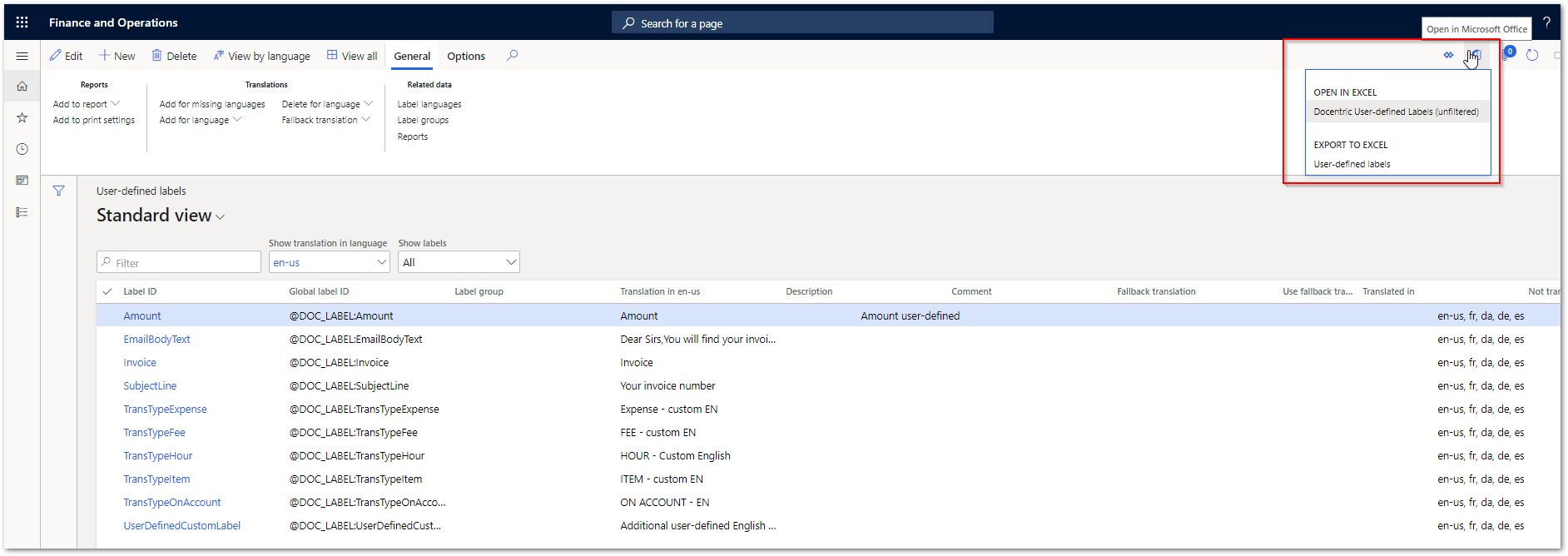
Task: Click Add to print settings
Action: coord(94,120)
